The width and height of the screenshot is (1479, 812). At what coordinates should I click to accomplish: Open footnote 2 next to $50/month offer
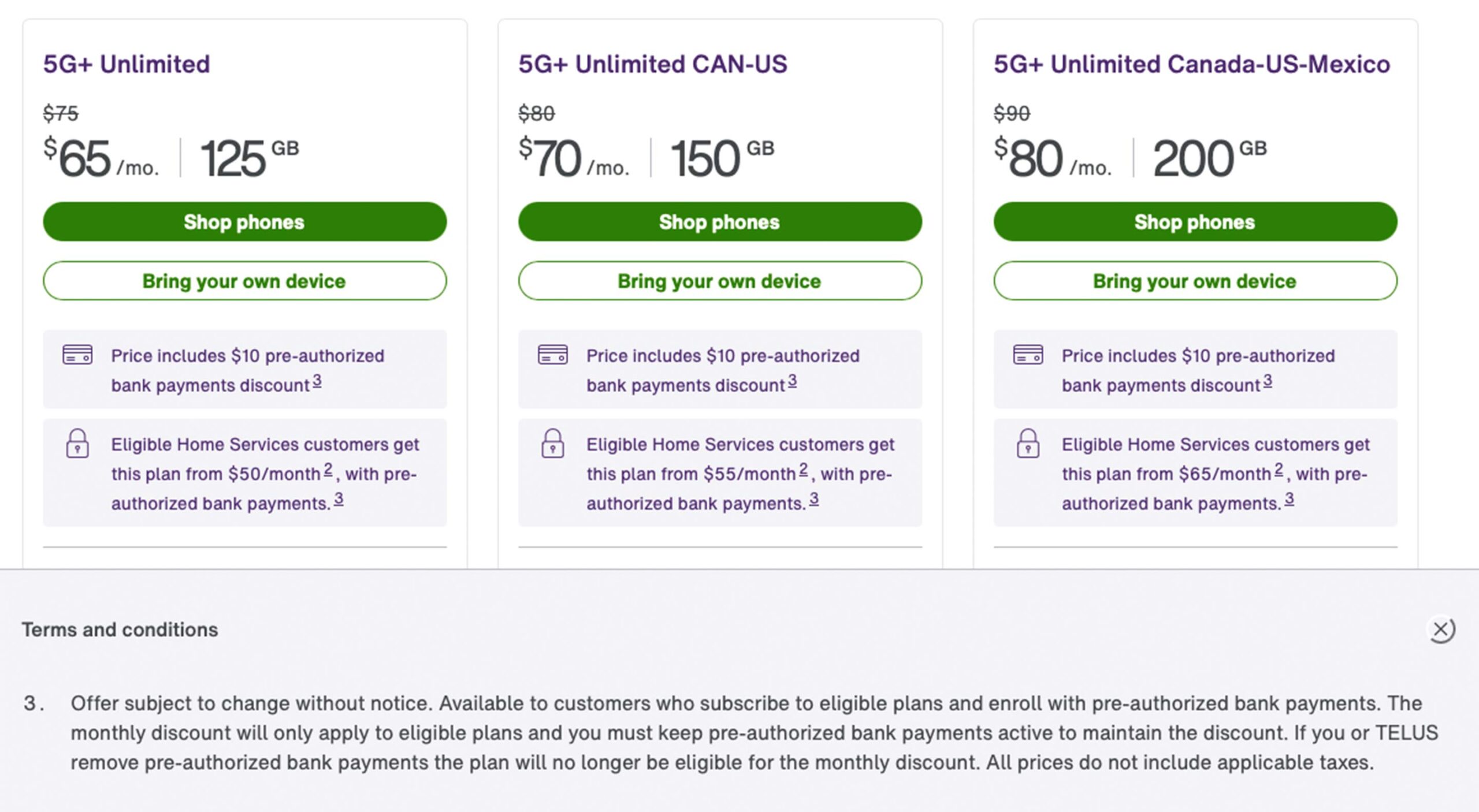point(329,469)
